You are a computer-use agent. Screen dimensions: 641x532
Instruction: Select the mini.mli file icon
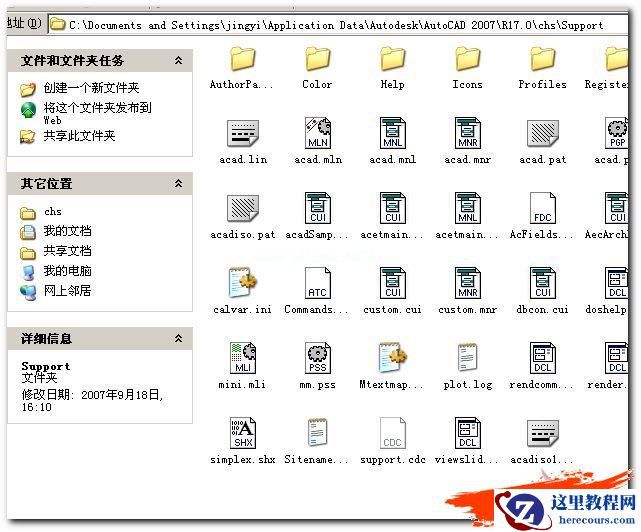[243, 358]
